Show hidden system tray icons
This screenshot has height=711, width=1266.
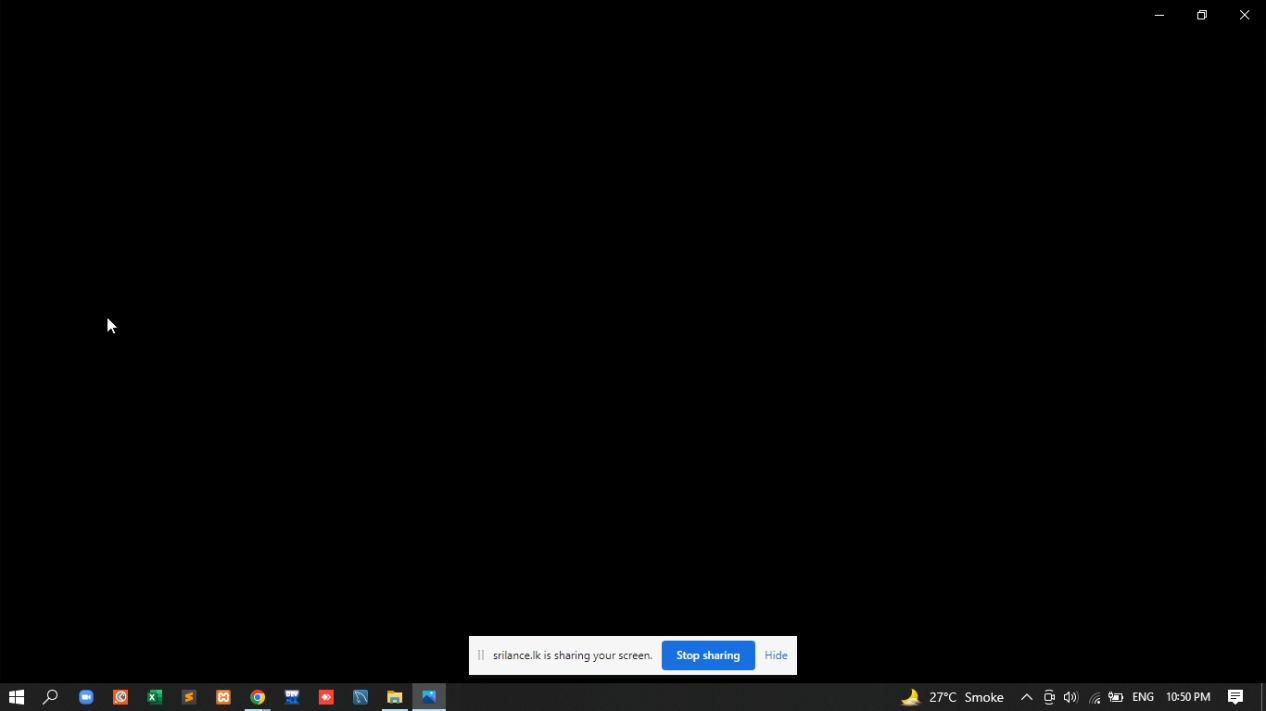click(1026, 697)
